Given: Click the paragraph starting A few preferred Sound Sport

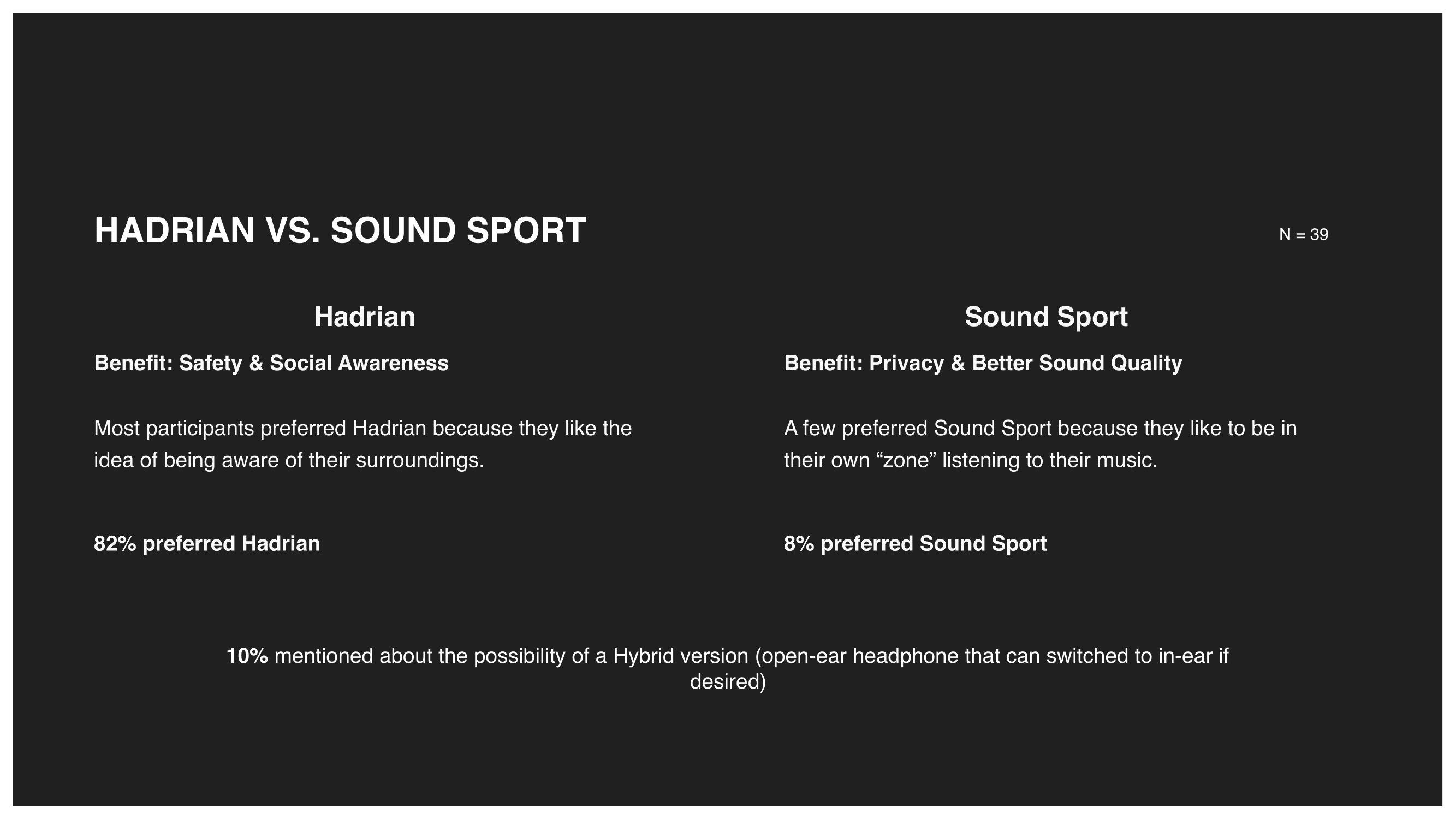Looking at the screenshot, I should click(x=1041, y=444).
